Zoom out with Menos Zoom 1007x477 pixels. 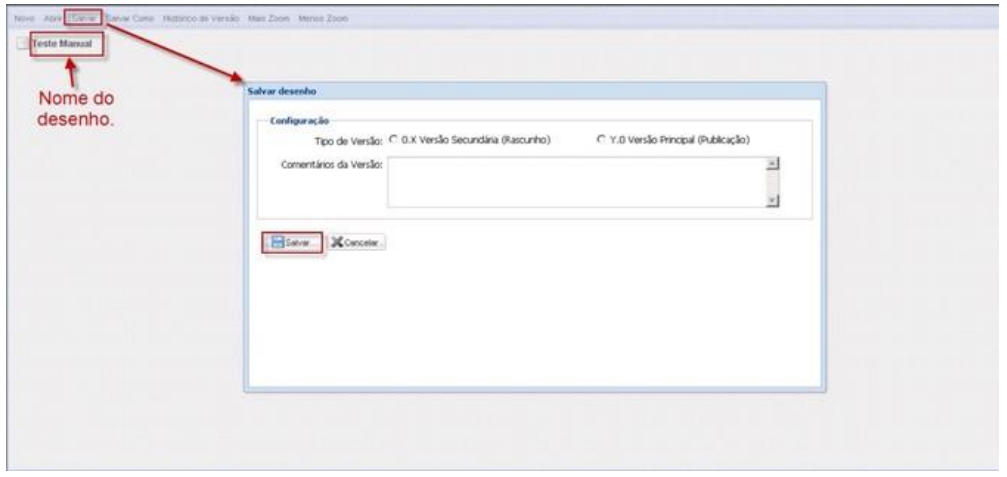[321, 20]
